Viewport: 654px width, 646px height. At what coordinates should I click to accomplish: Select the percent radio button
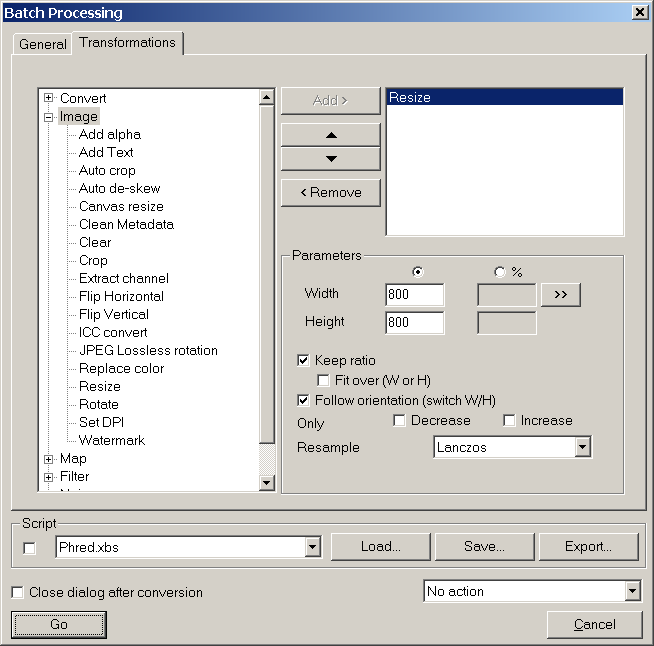pyautogui.click(x=500, y=272)
